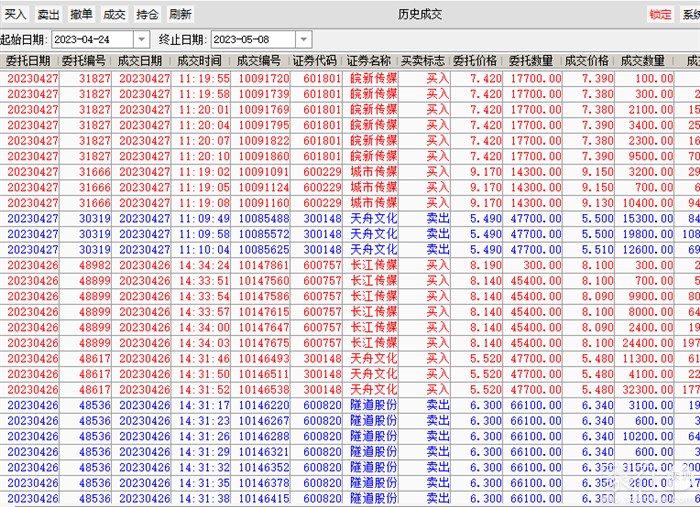Open the 持仓 (Positions) view
The height and width of the screenshot is (507, 700).
pos(148,14)
